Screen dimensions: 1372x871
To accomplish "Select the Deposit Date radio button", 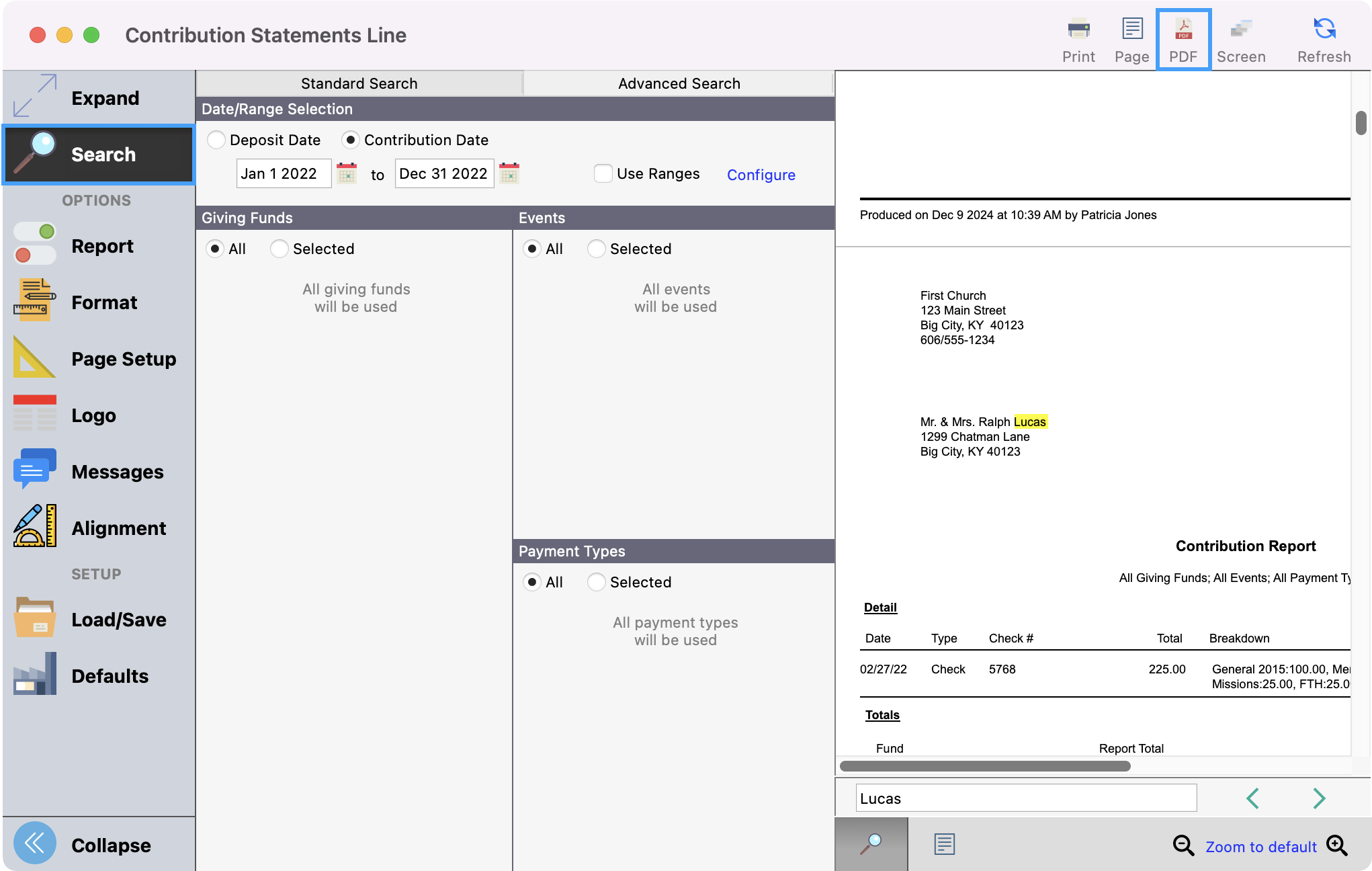I will coord(216,140).
